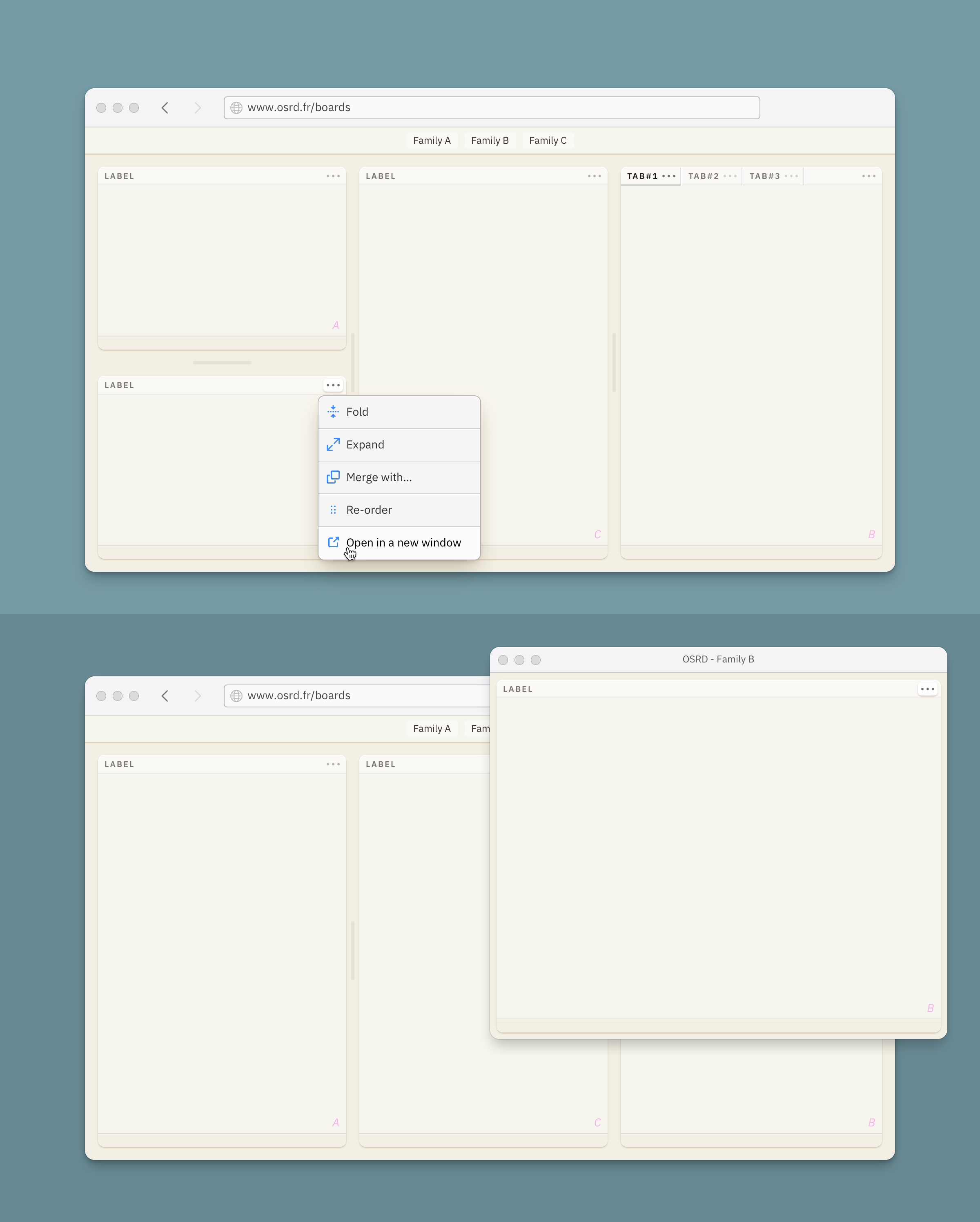The image size is (980, 1222).
Task: Click back arrow in bottom browser window
Action: click(x=165, y=696)
